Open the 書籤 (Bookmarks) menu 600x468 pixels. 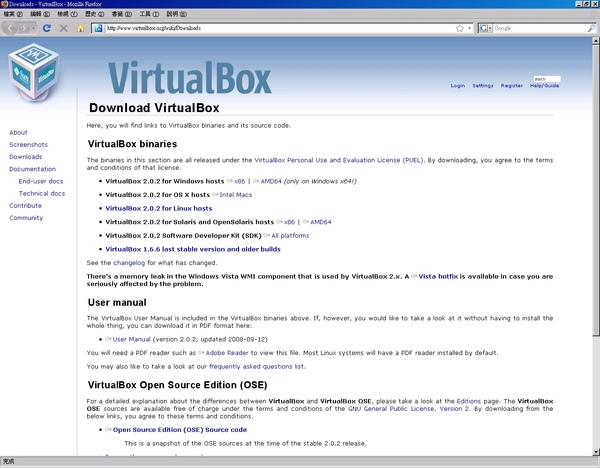point(122,14)
